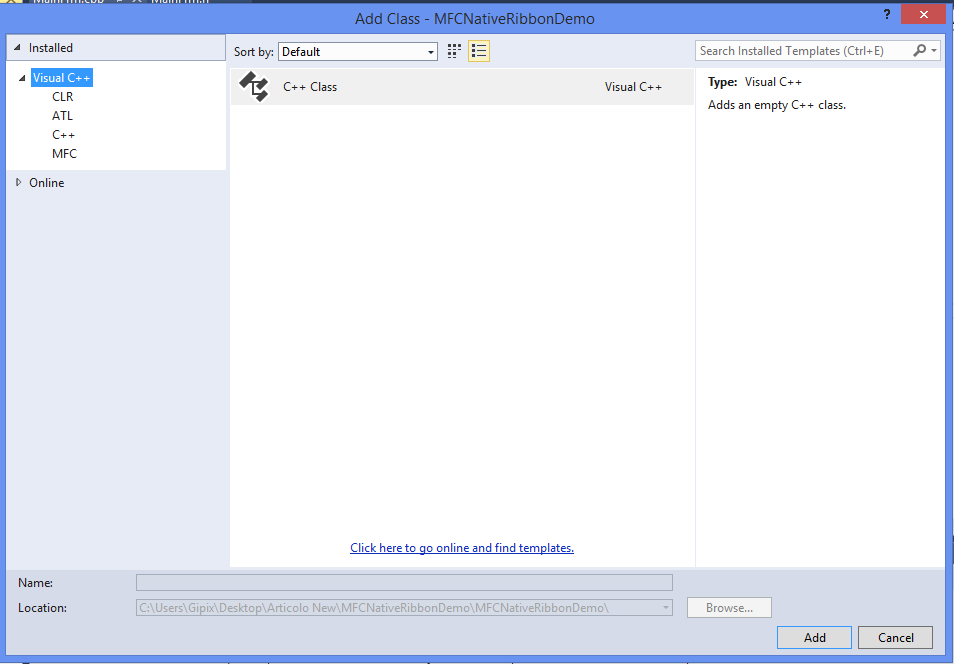Open the Location path dropdown
The image size is (954, 664).
(666, 607)
